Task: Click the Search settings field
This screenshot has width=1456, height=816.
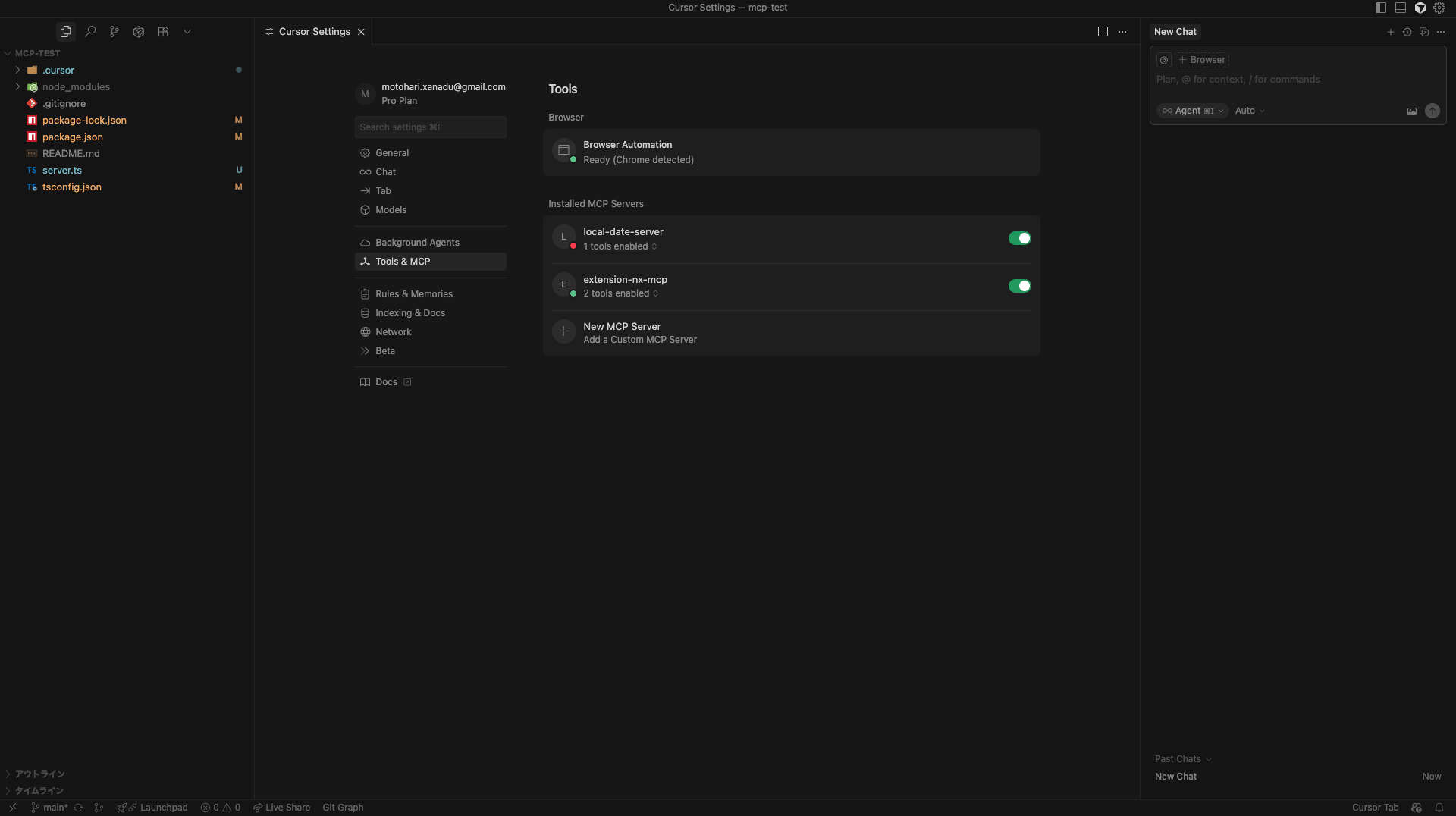Action: [430, 127]
